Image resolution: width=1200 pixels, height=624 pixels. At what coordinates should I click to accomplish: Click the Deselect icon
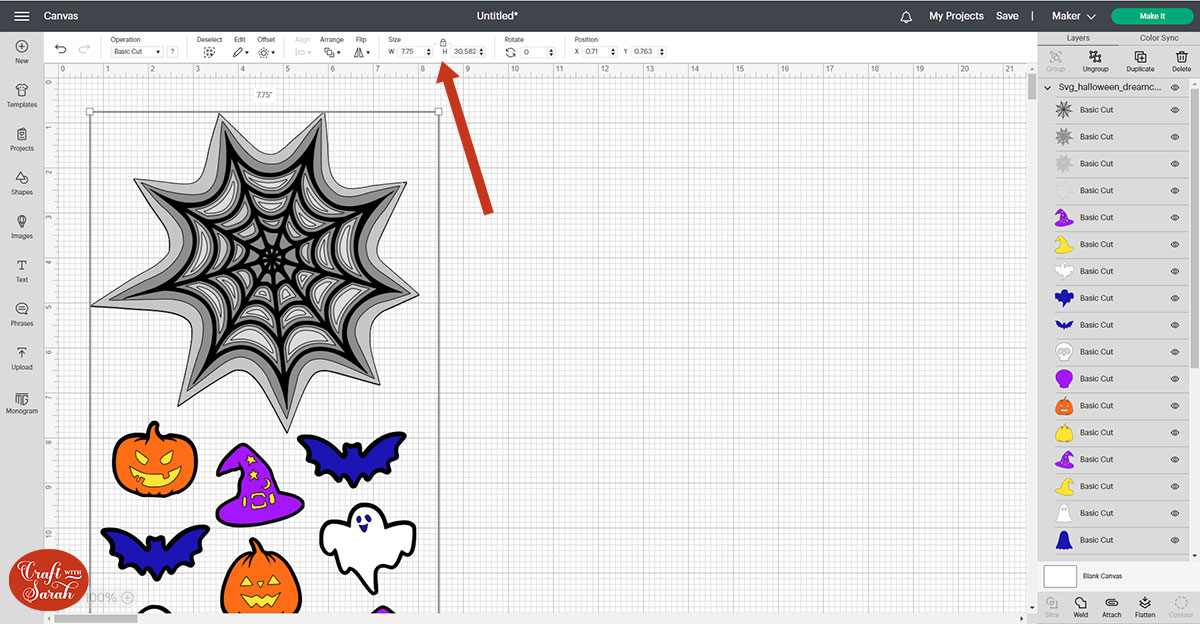click(x=209, y=51)
